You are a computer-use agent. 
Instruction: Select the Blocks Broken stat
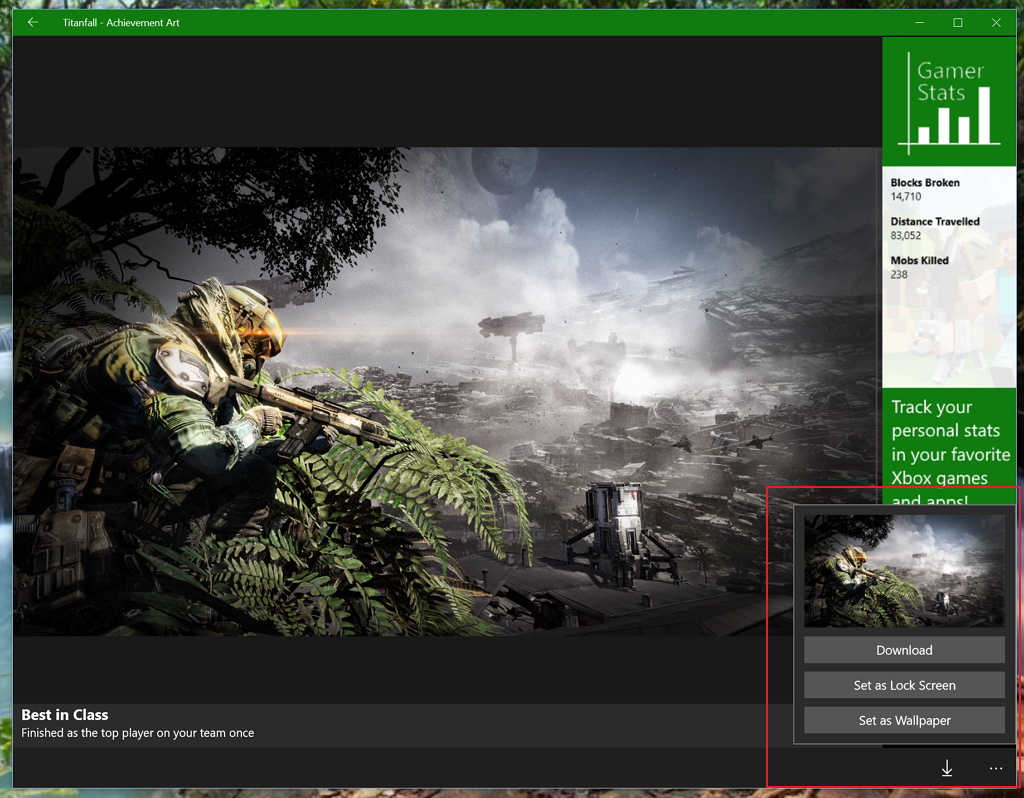tap(925, 189)
